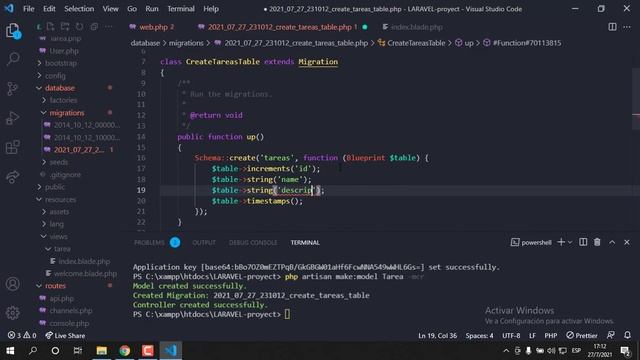Change LF end of line sequence
This screenshot has height=360, width=640.
click(x=532, y=336)
